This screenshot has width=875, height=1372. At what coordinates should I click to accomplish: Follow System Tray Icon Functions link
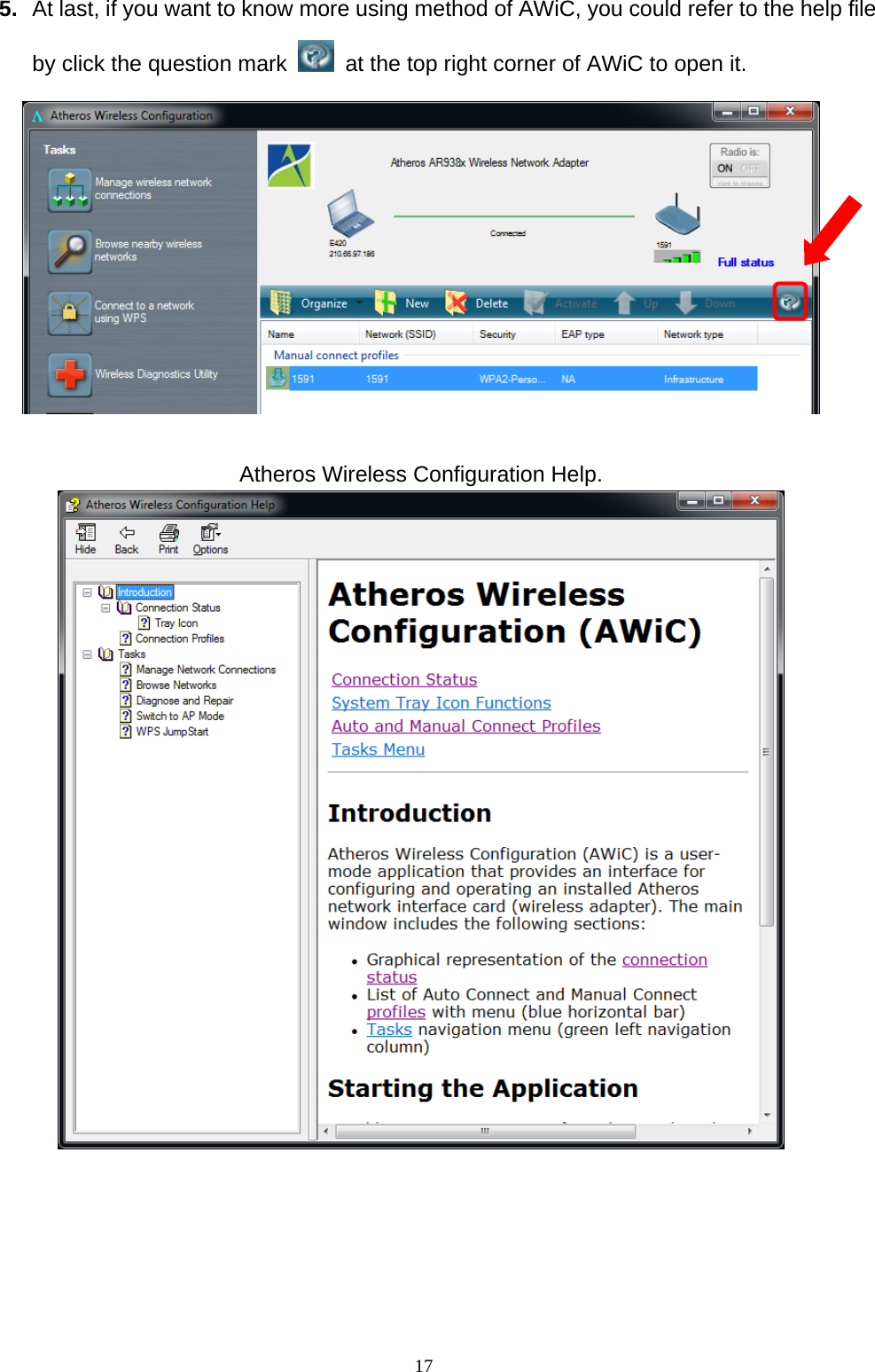coord(441,702)
